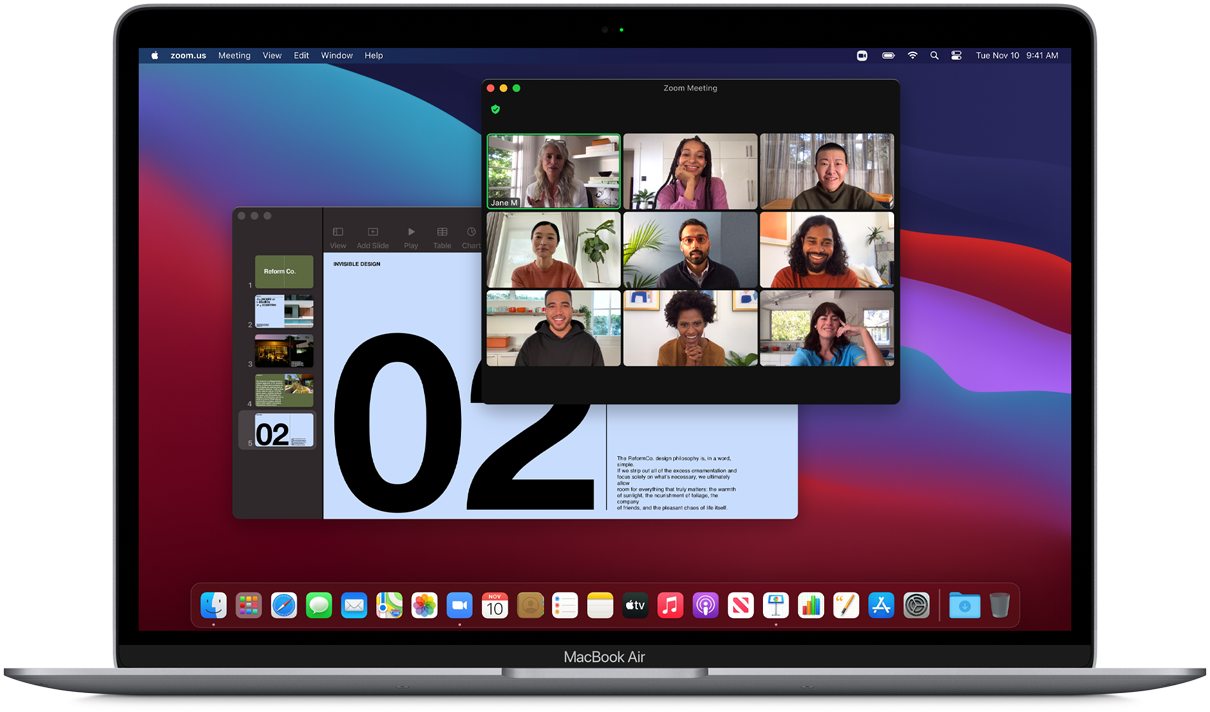Expand the zoom.us application menu
This screenshot has width=1210, height=712.
click(x=188, y=56)
